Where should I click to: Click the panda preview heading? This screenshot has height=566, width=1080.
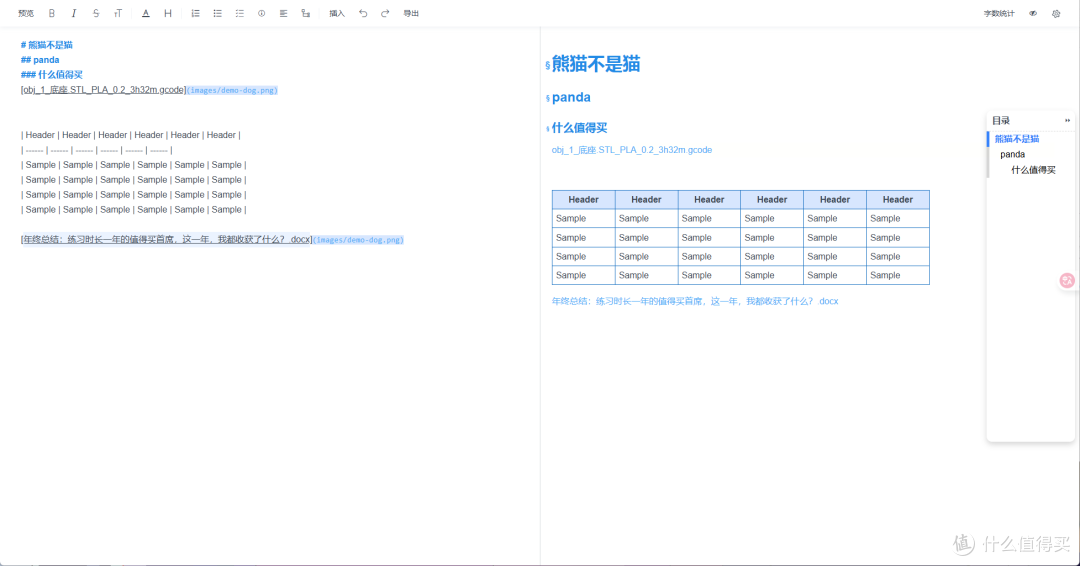coord(571,97)
